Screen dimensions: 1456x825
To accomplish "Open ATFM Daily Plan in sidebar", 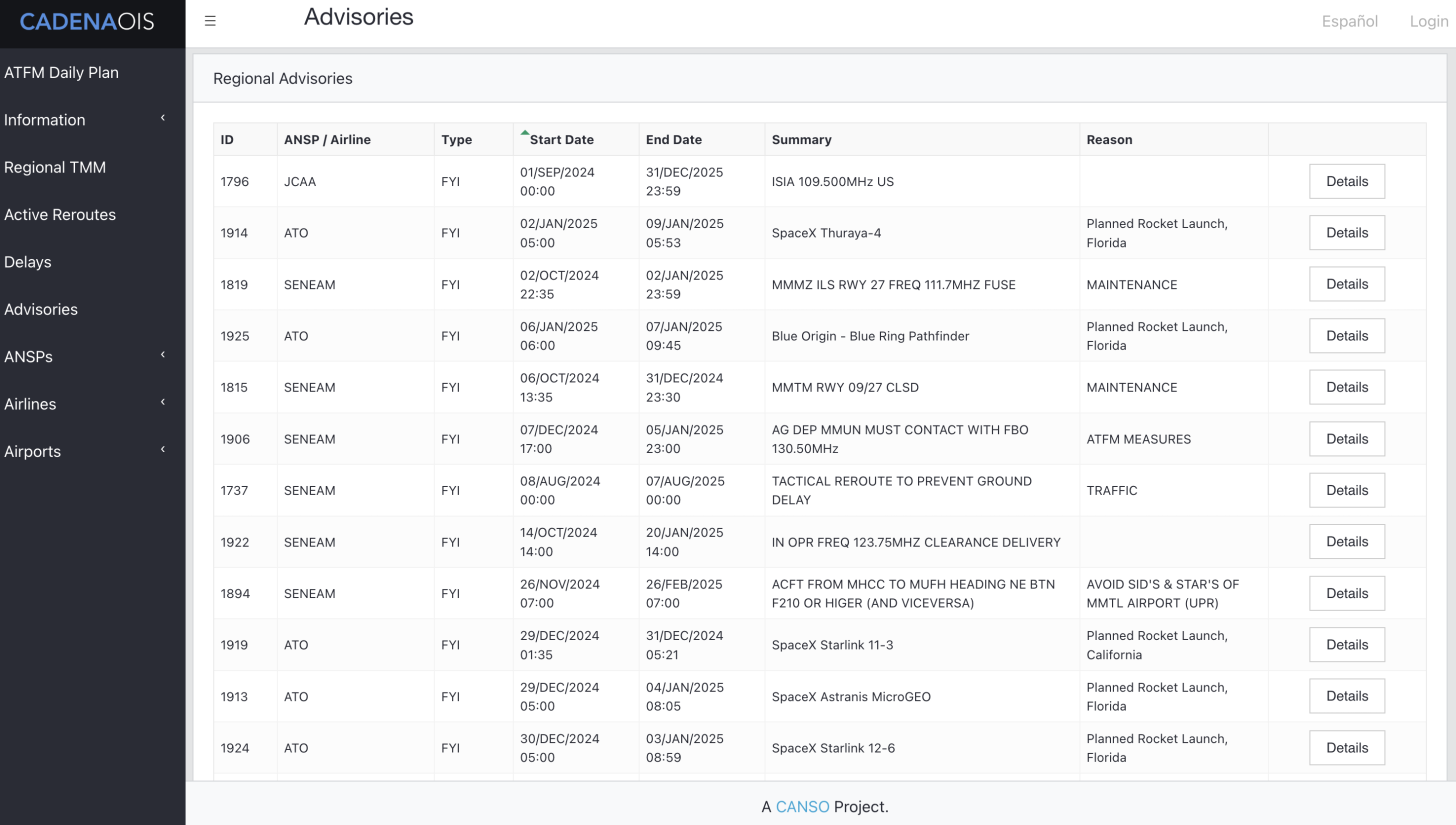I will click(62, 73).
